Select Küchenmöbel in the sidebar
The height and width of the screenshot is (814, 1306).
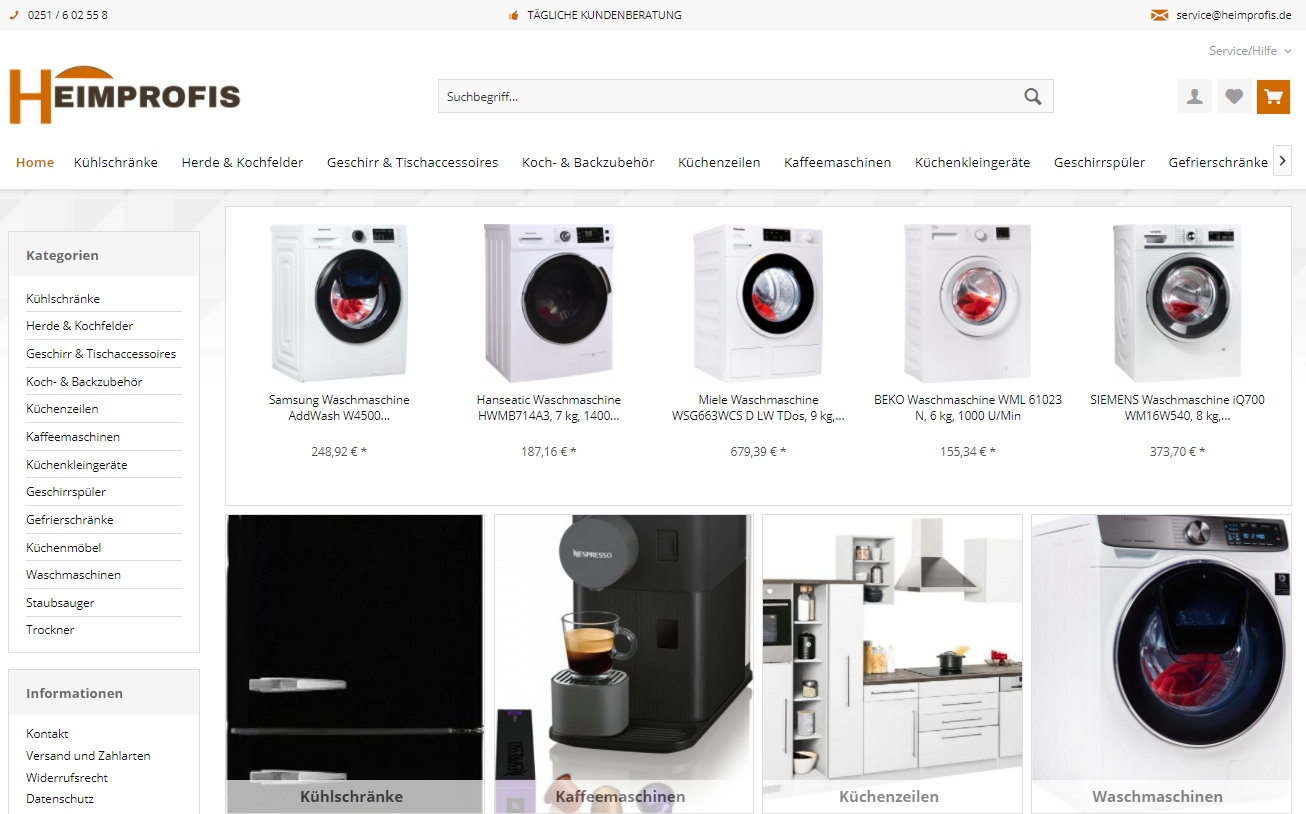(x=64, y=548)
